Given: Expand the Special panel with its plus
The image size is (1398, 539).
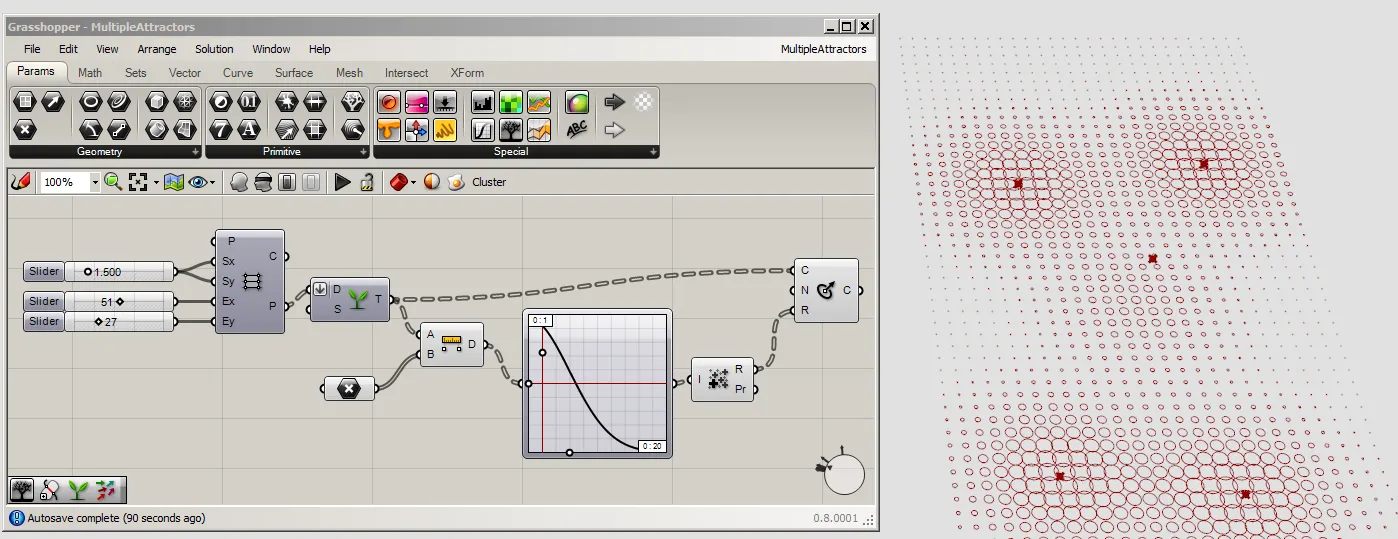Looking at the screenshot, I should click(653, 152).
